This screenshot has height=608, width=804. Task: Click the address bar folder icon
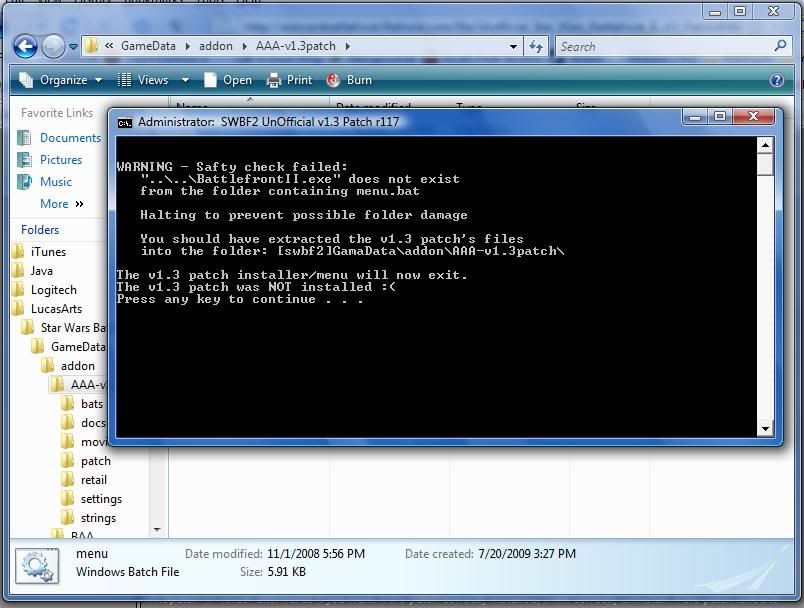click(91, 46)
